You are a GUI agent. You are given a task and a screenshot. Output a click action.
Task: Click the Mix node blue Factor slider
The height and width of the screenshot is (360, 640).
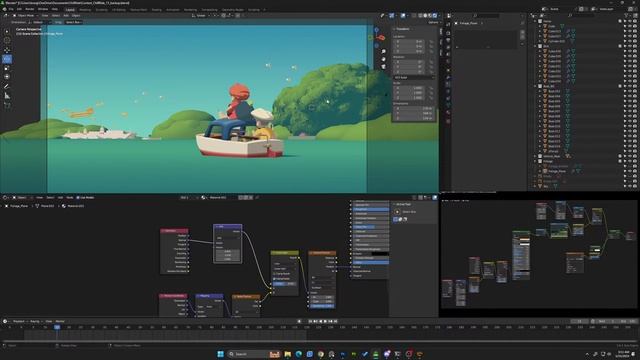(x=284, y=283)
